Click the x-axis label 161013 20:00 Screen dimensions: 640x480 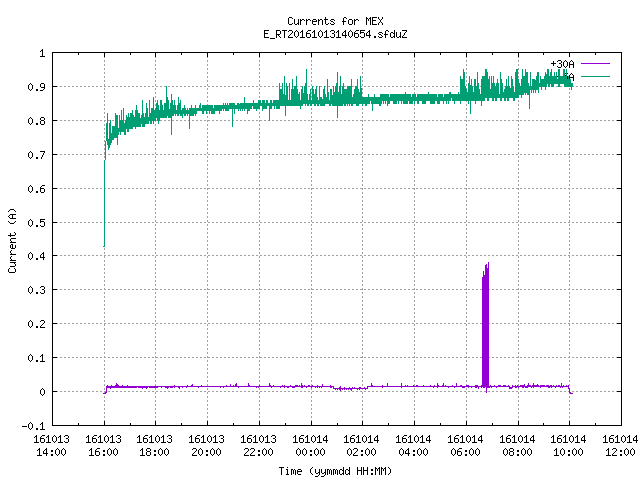[x=207, y=446]
